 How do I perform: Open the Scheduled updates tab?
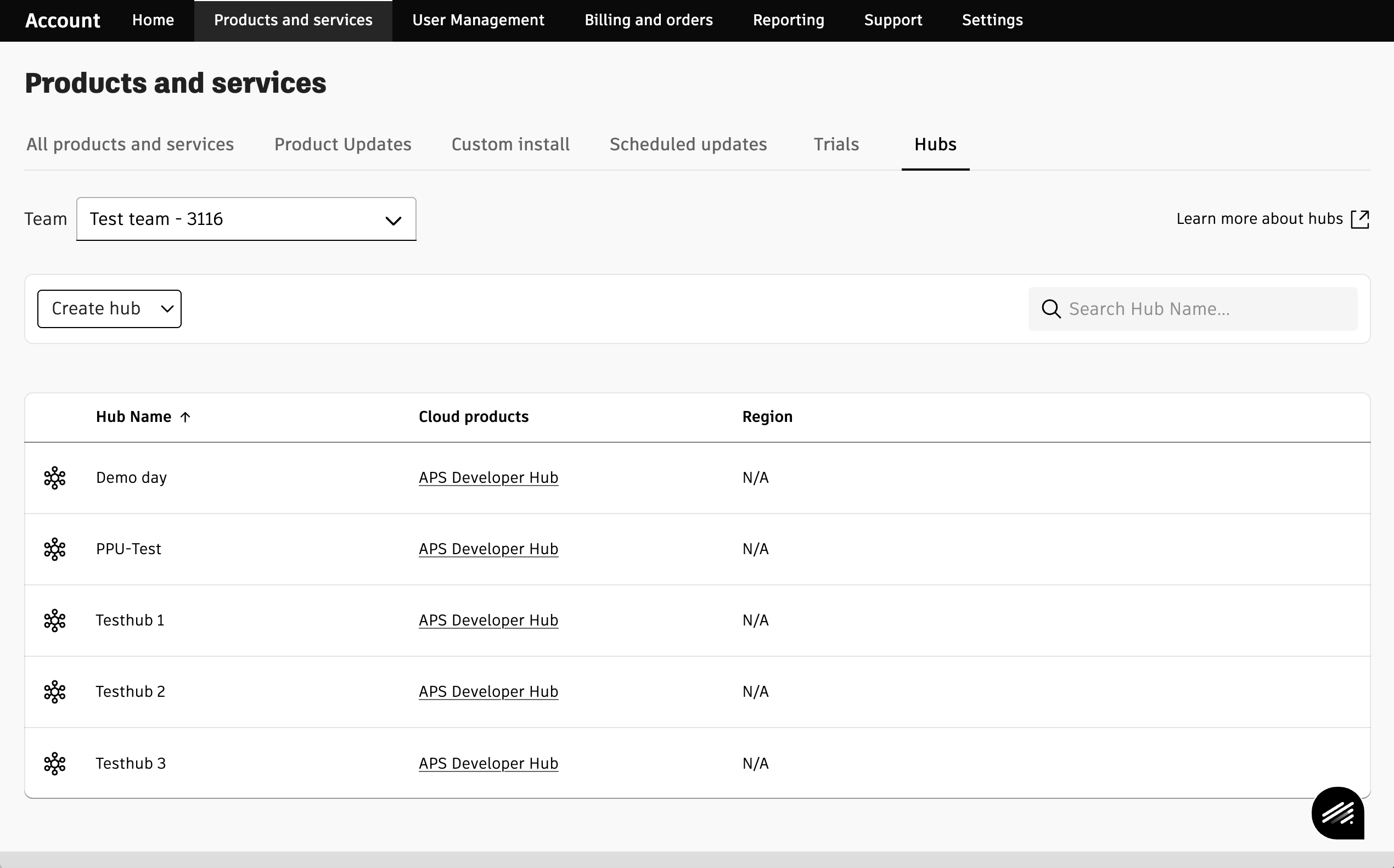688,144
